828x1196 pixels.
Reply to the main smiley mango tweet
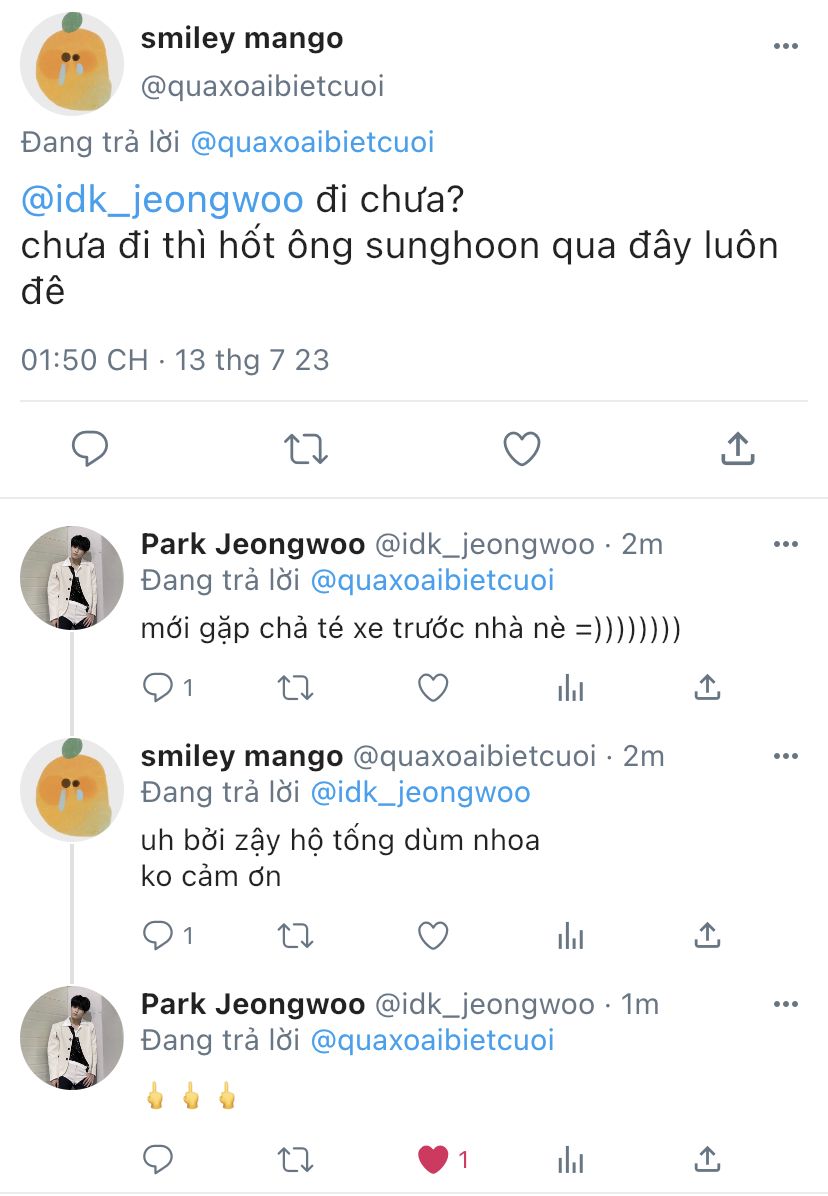point(90,449)
